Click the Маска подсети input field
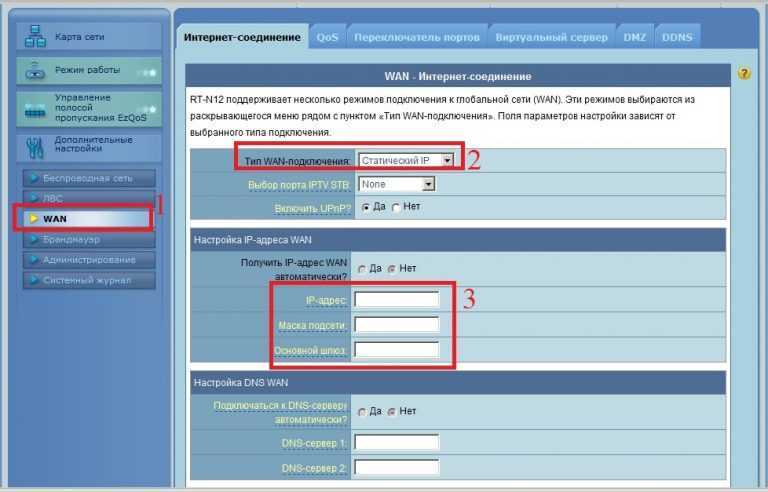 tap(397, 324)
